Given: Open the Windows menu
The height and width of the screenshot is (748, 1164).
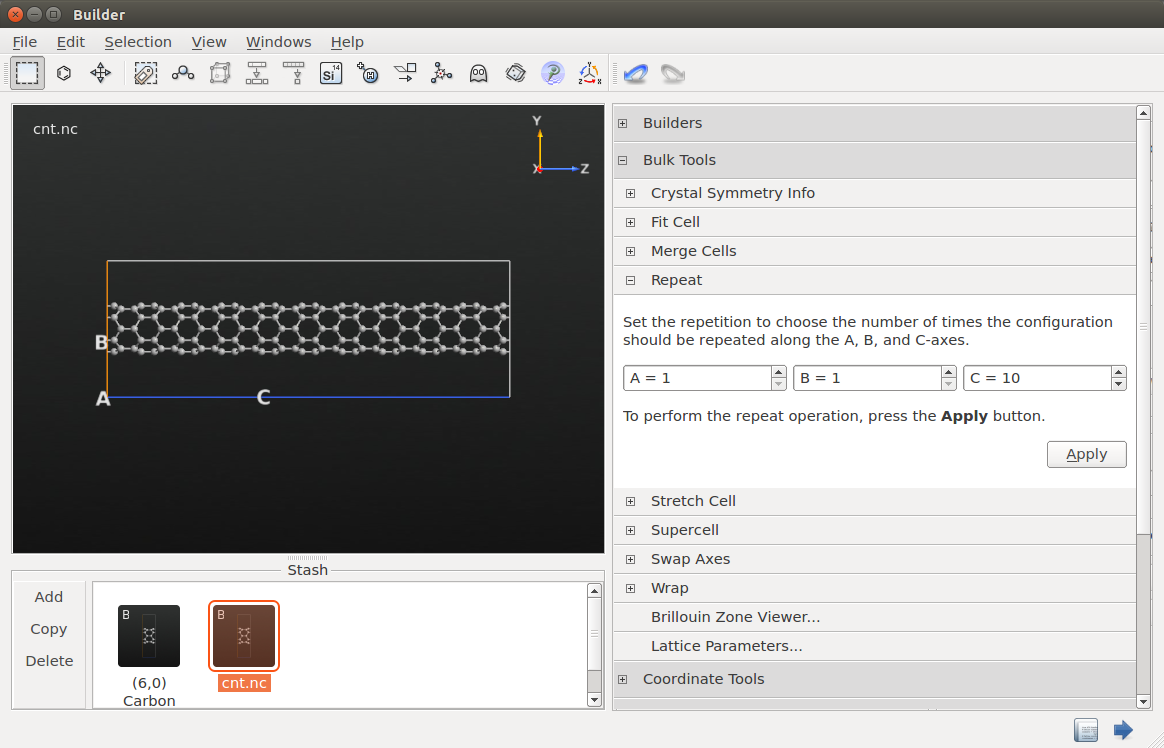Looking at the screenshot, I should [278, 42].
